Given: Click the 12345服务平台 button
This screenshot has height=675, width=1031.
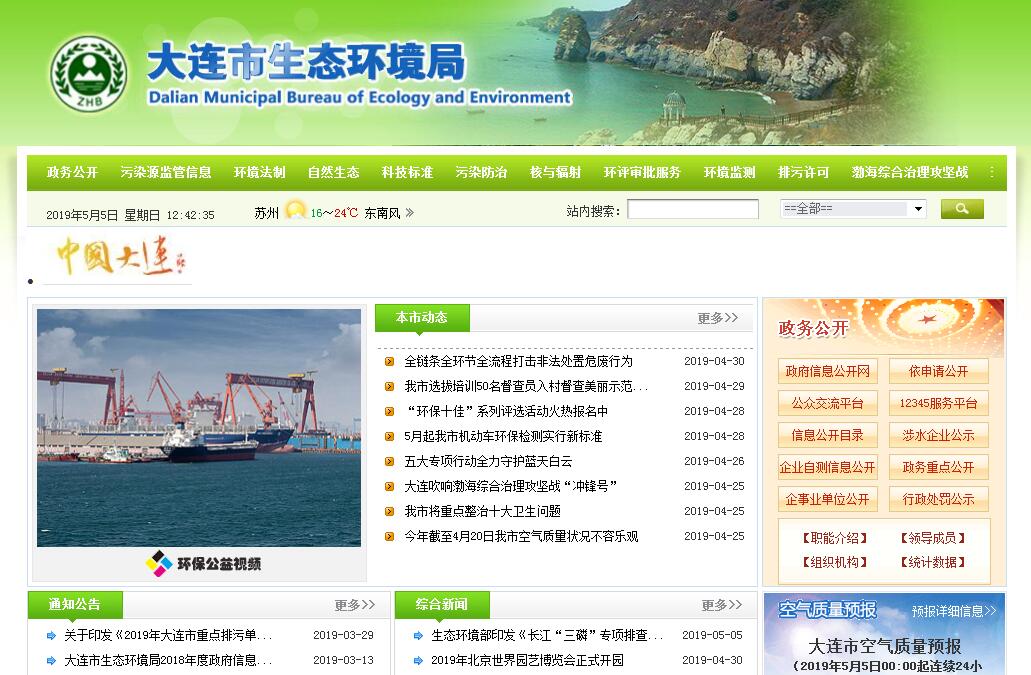Looking at the screenshot, I should (x=939, y=403).
